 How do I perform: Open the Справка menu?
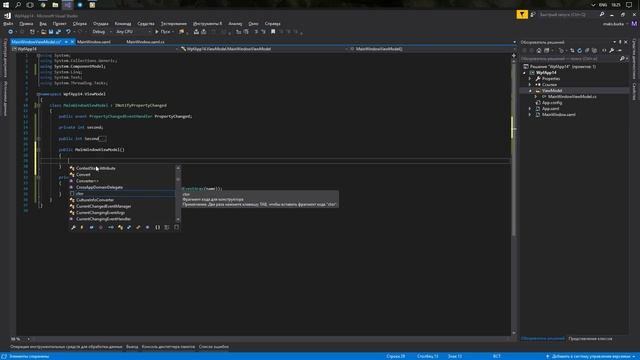(x=273, y=24)
